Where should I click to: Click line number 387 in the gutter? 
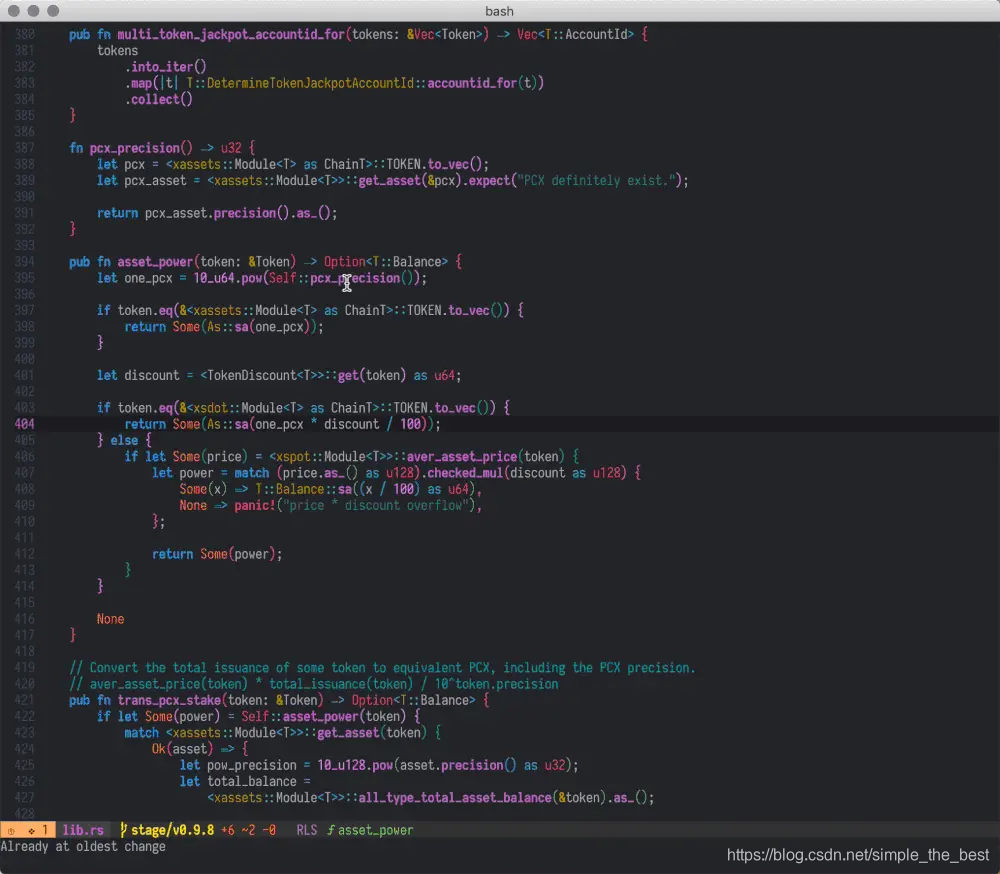coord(24,148)
